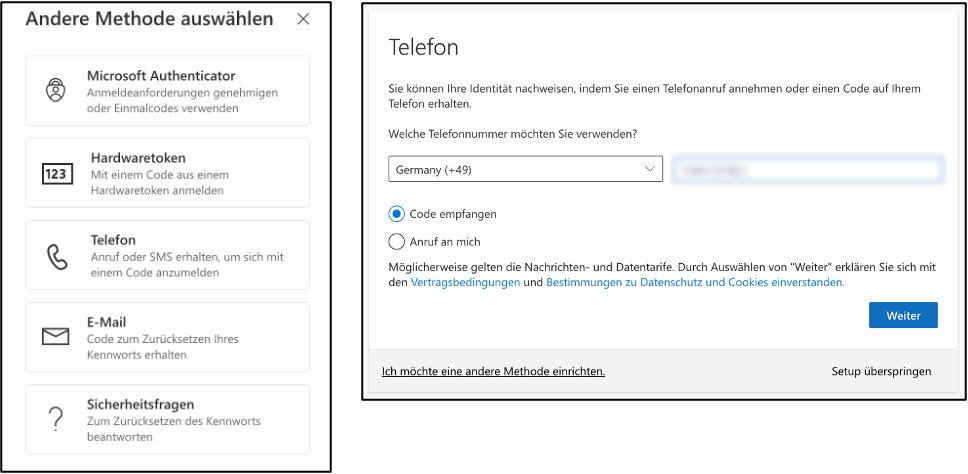Open Bestimmungen zu Datenschutz und Cookies link
The image size is (968, 474).
click(695, 283)
